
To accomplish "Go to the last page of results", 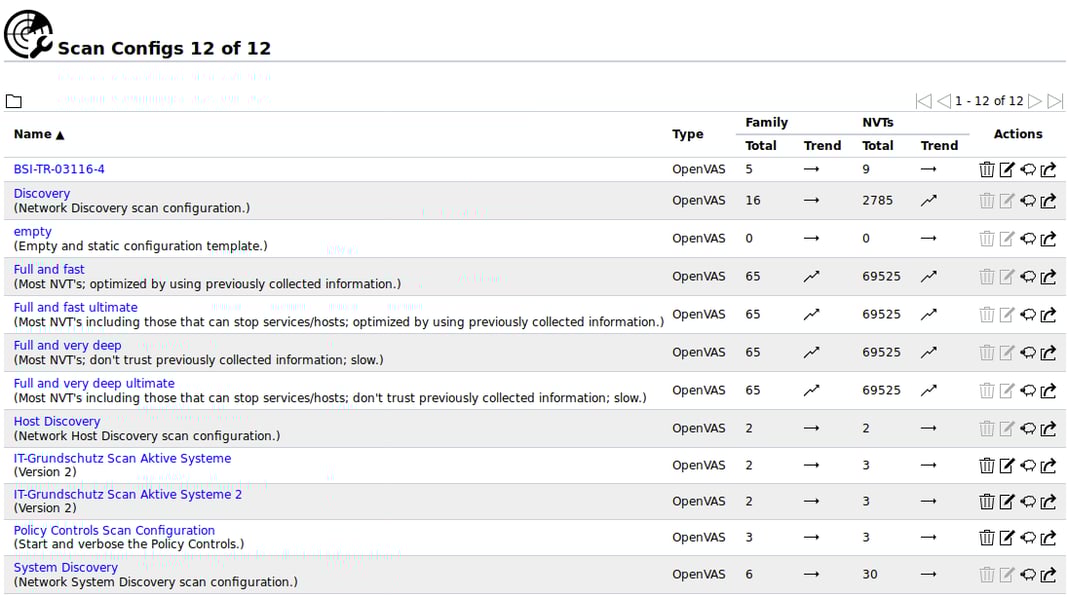I will coord(1056,100).
